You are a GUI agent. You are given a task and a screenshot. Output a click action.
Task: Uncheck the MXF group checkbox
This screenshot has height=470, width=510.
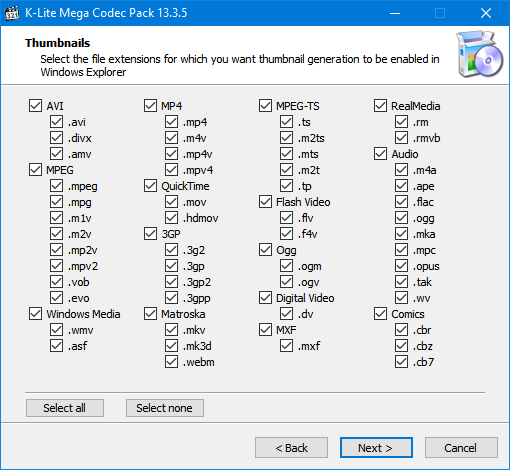[265, 330]
